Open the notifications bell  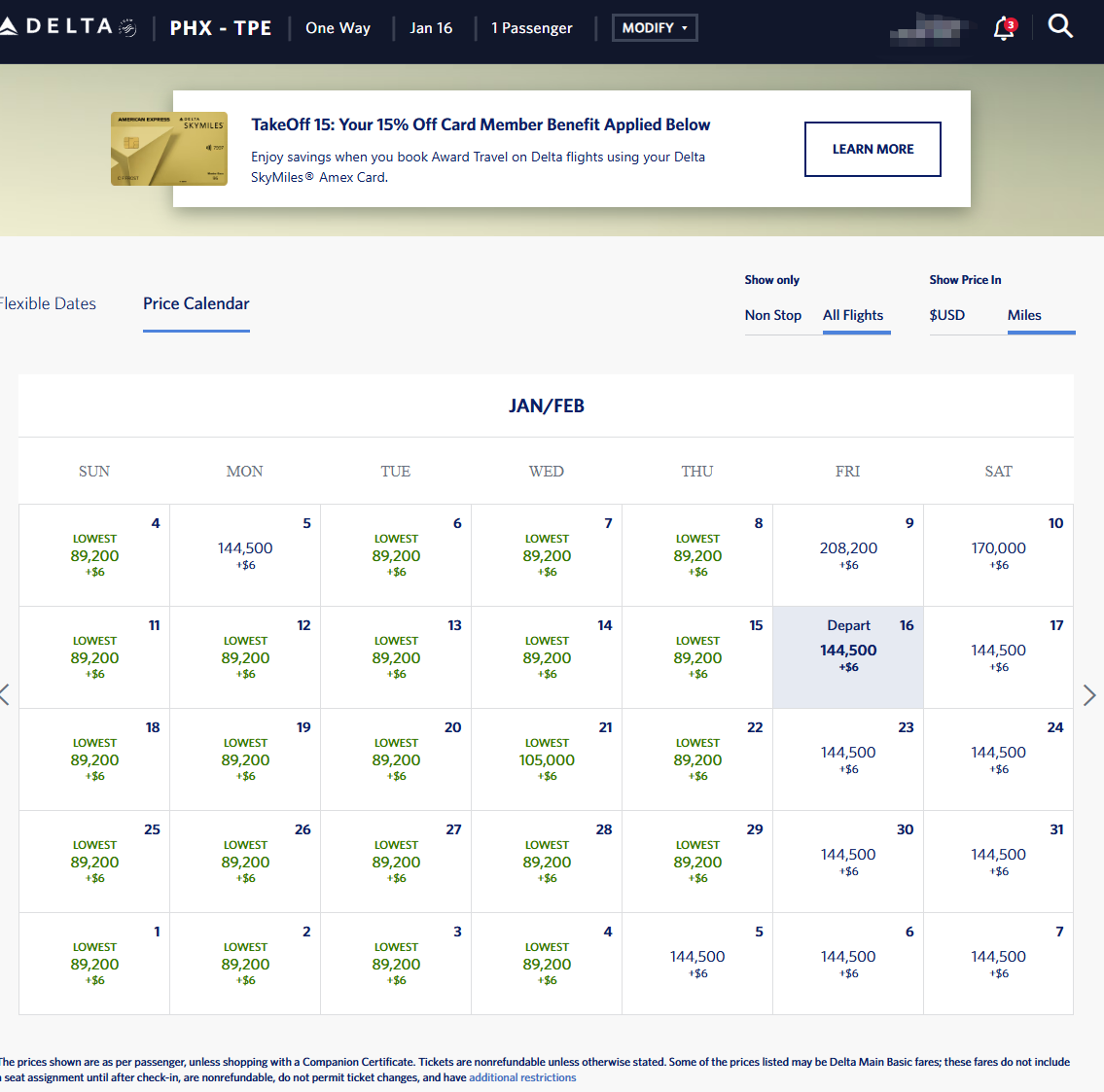tap(1005, 28)
